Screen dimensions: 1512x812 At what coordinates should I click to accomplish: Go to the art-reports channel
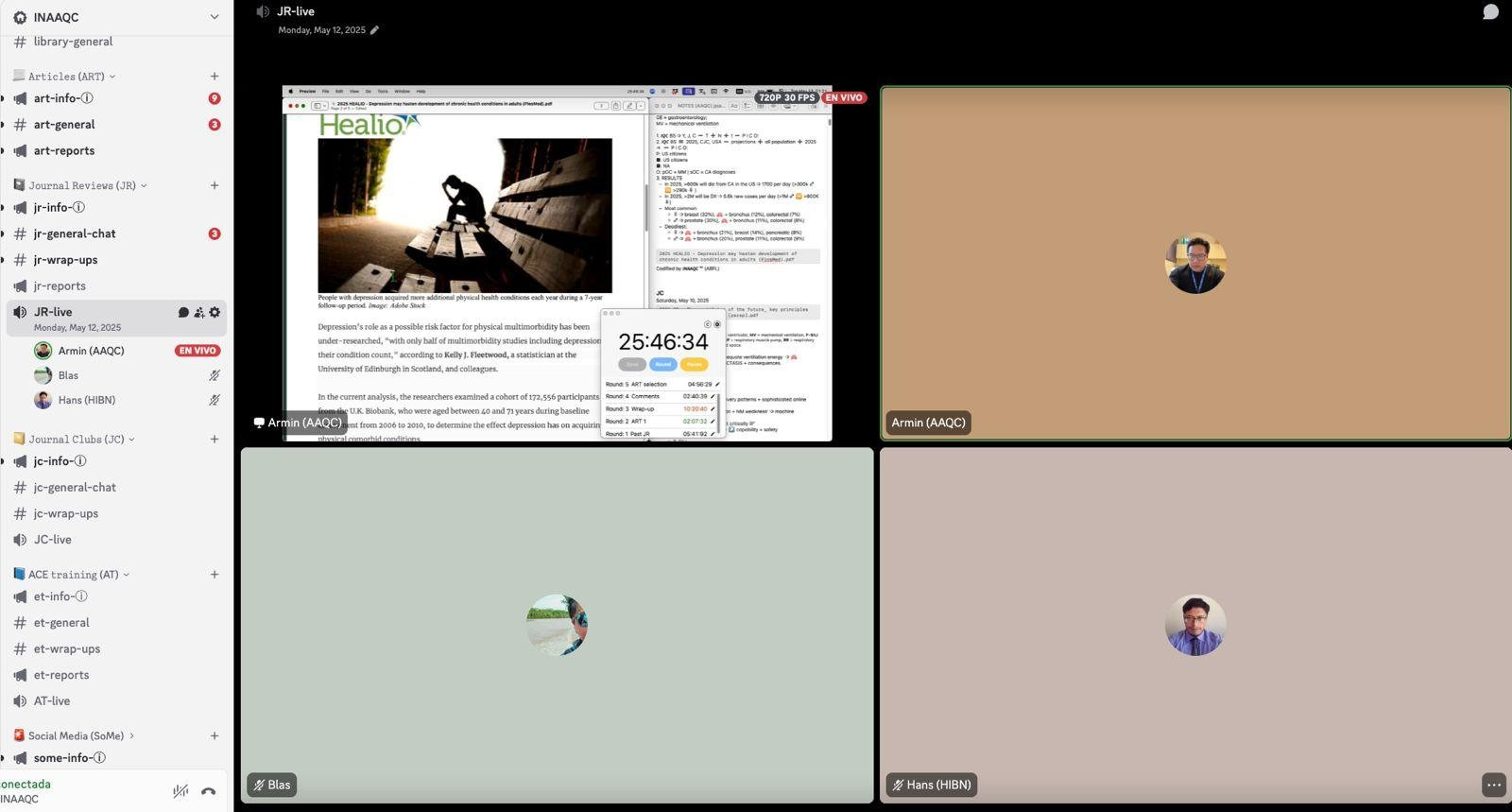(x=64, y=151)
